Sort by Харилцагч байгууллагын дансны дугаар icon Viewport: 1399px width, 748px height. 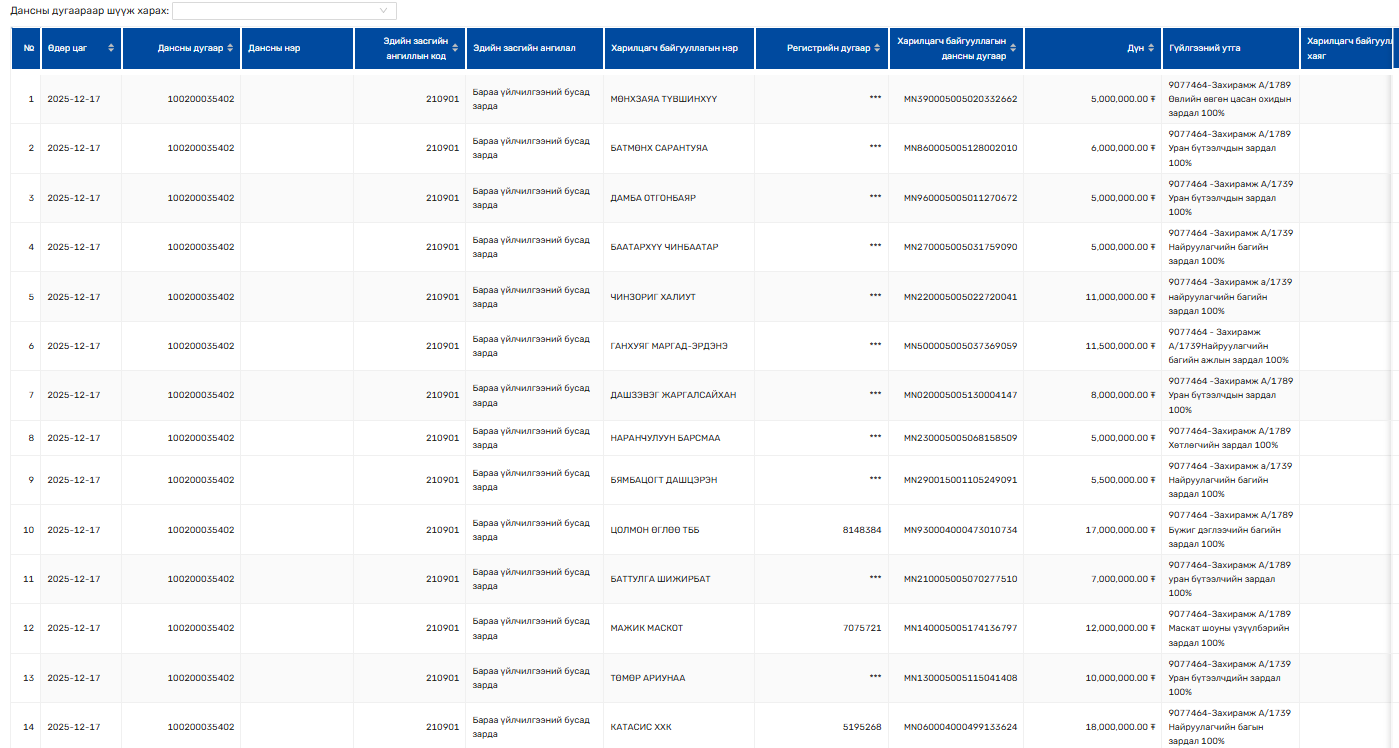click(x=1014, y=48)
